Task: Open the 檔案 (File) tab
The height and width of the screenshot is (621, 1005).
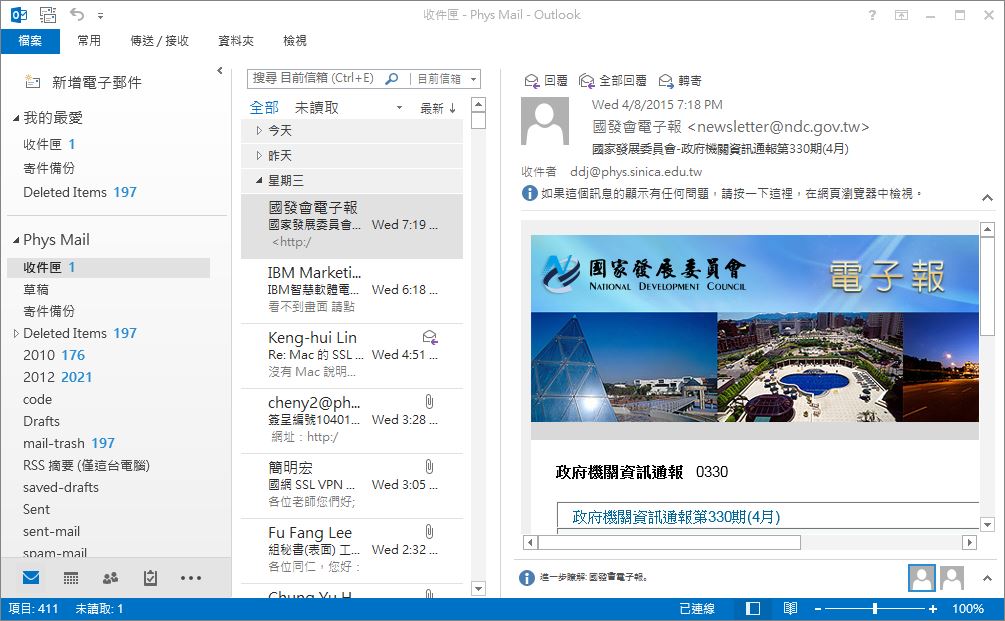Action: click(30, 41)
